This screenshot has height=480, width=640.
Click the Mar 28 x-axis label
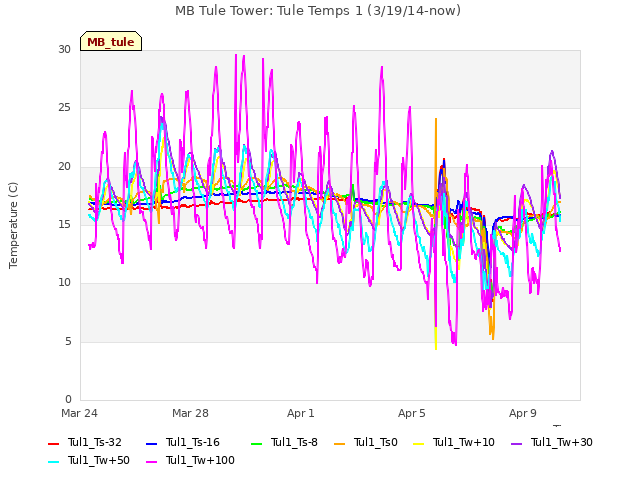click(190, 413)
